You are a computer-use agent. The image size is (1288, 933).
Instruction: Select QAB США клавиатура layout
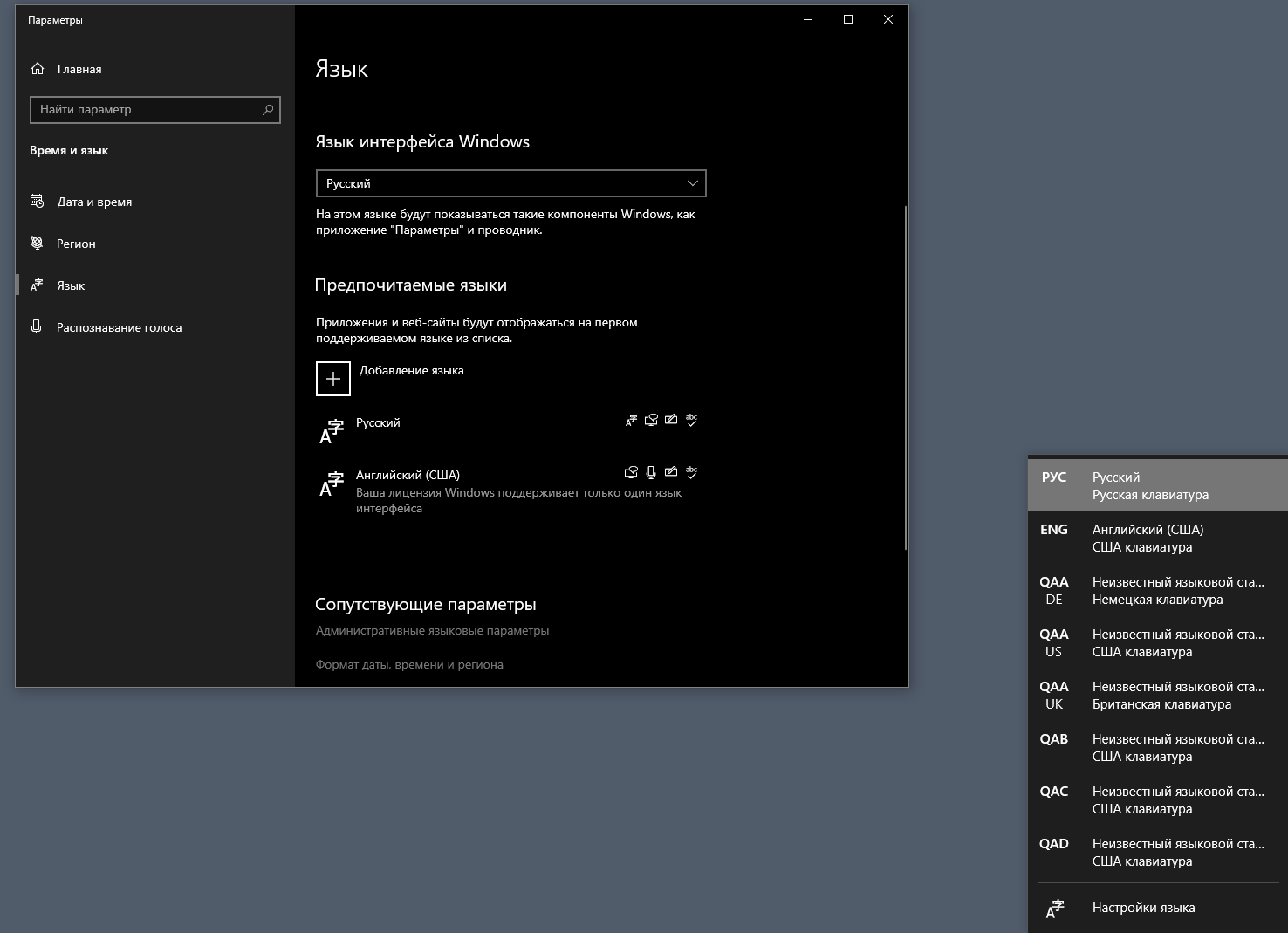1158,747
